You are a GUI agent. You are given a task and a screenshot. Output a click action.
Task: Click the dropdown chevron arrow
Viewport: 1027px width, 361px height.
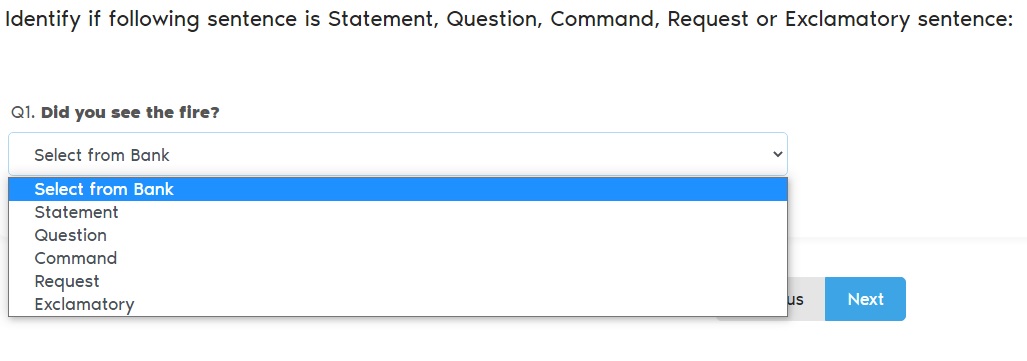click(x=777, y=155)
